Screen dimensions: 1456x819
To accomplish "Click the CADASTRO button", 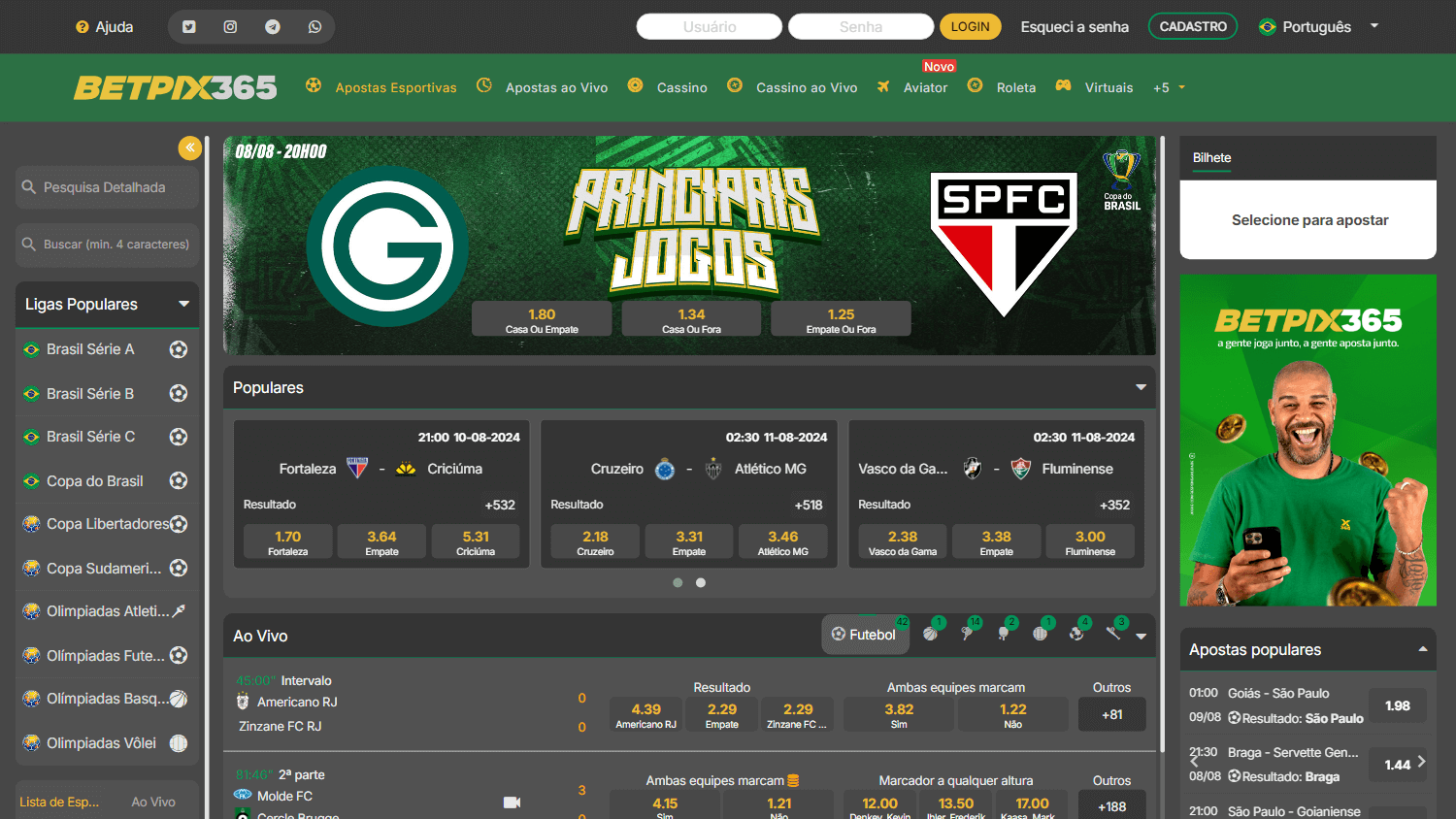I will click(1193, 26).
